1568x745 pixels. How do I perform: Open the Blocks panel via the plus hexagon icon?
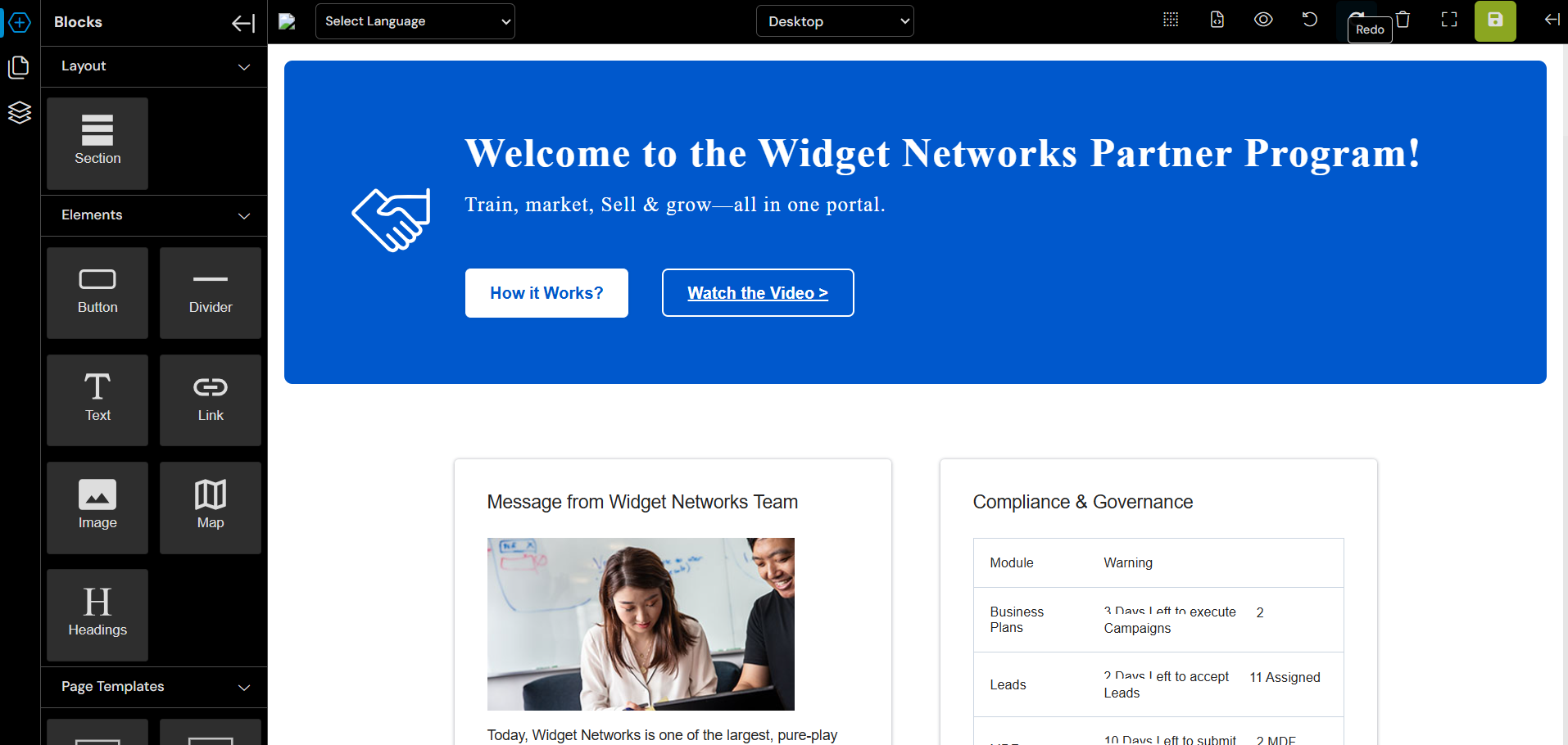20,22
